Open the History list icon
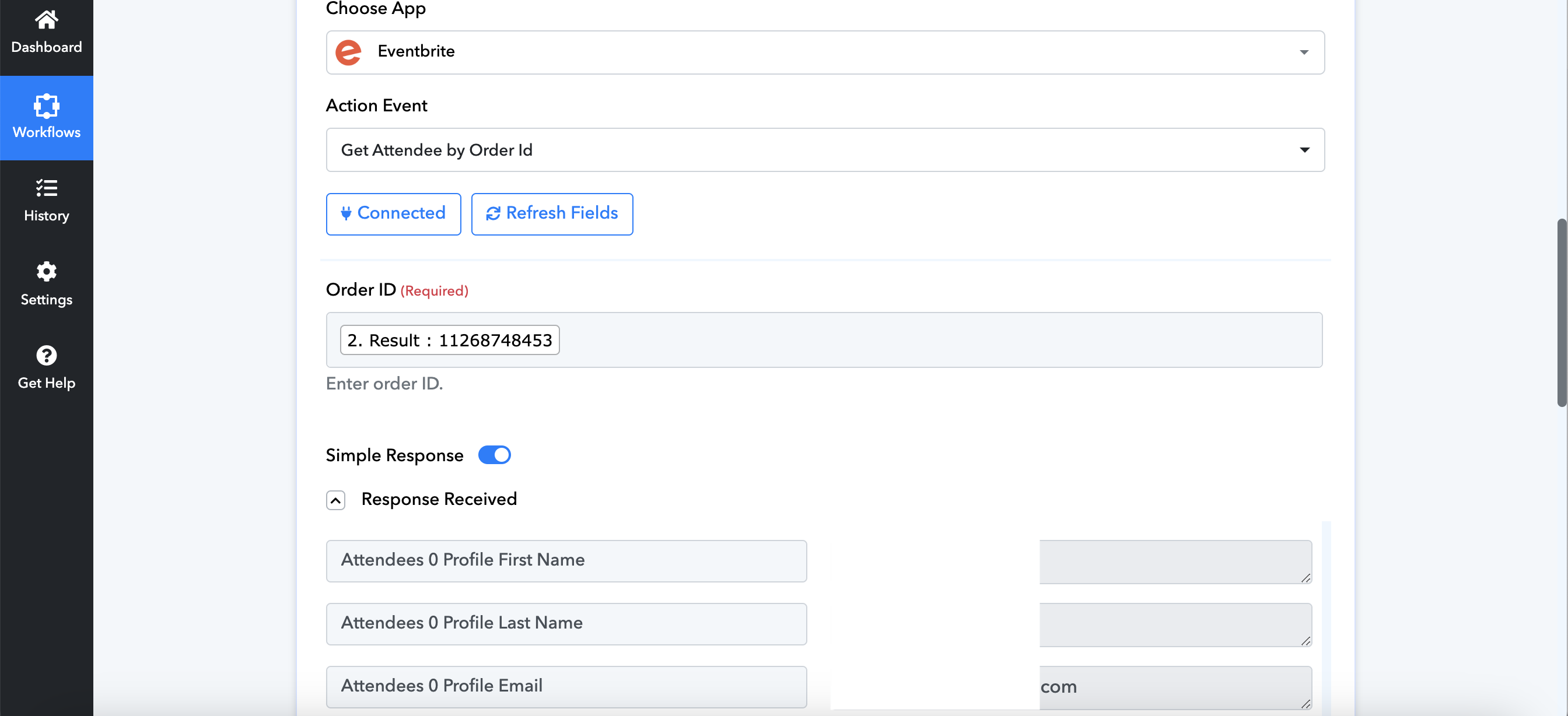Image resolution: width=1568 pixels, height=716 pixels. 46,188
